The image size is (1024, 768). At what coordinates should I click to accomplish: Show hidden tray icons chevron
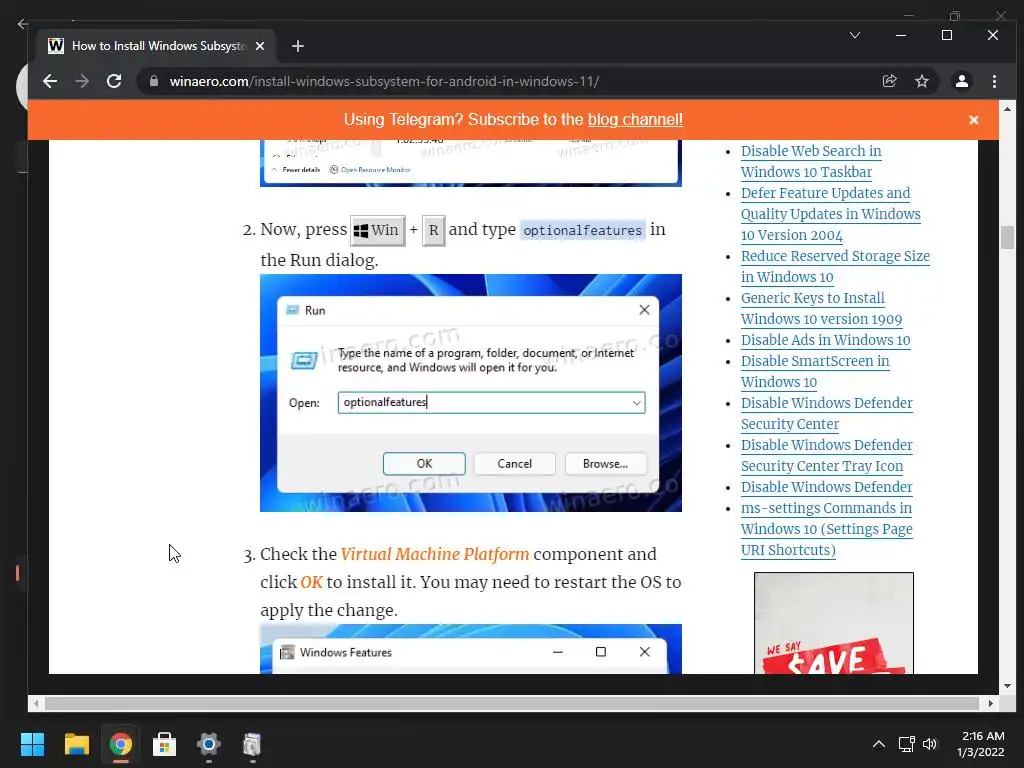click(879, 744)
